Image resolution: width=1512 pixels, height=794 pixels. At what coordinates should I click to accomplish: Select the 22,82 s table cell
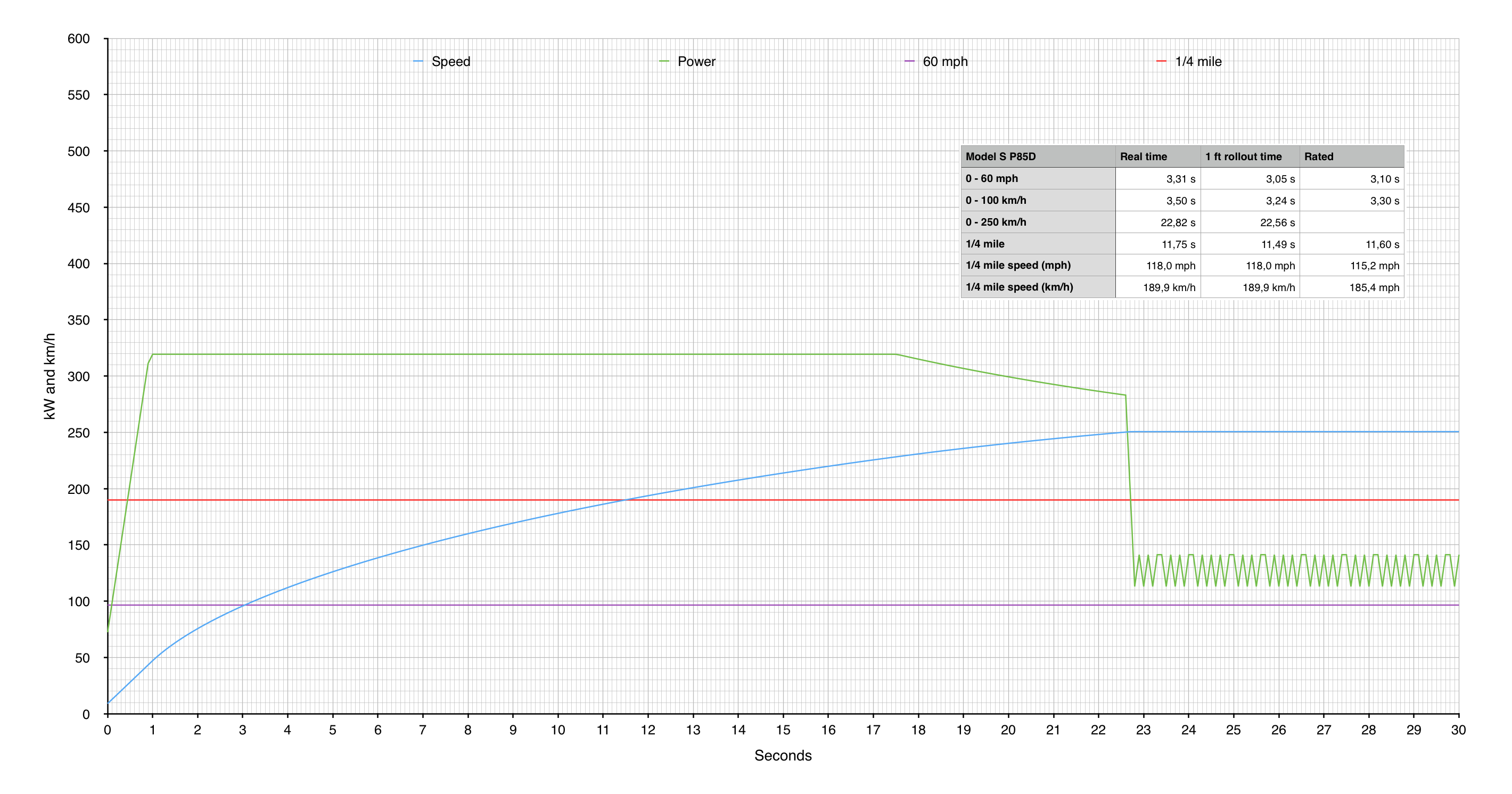[1178, 222]
